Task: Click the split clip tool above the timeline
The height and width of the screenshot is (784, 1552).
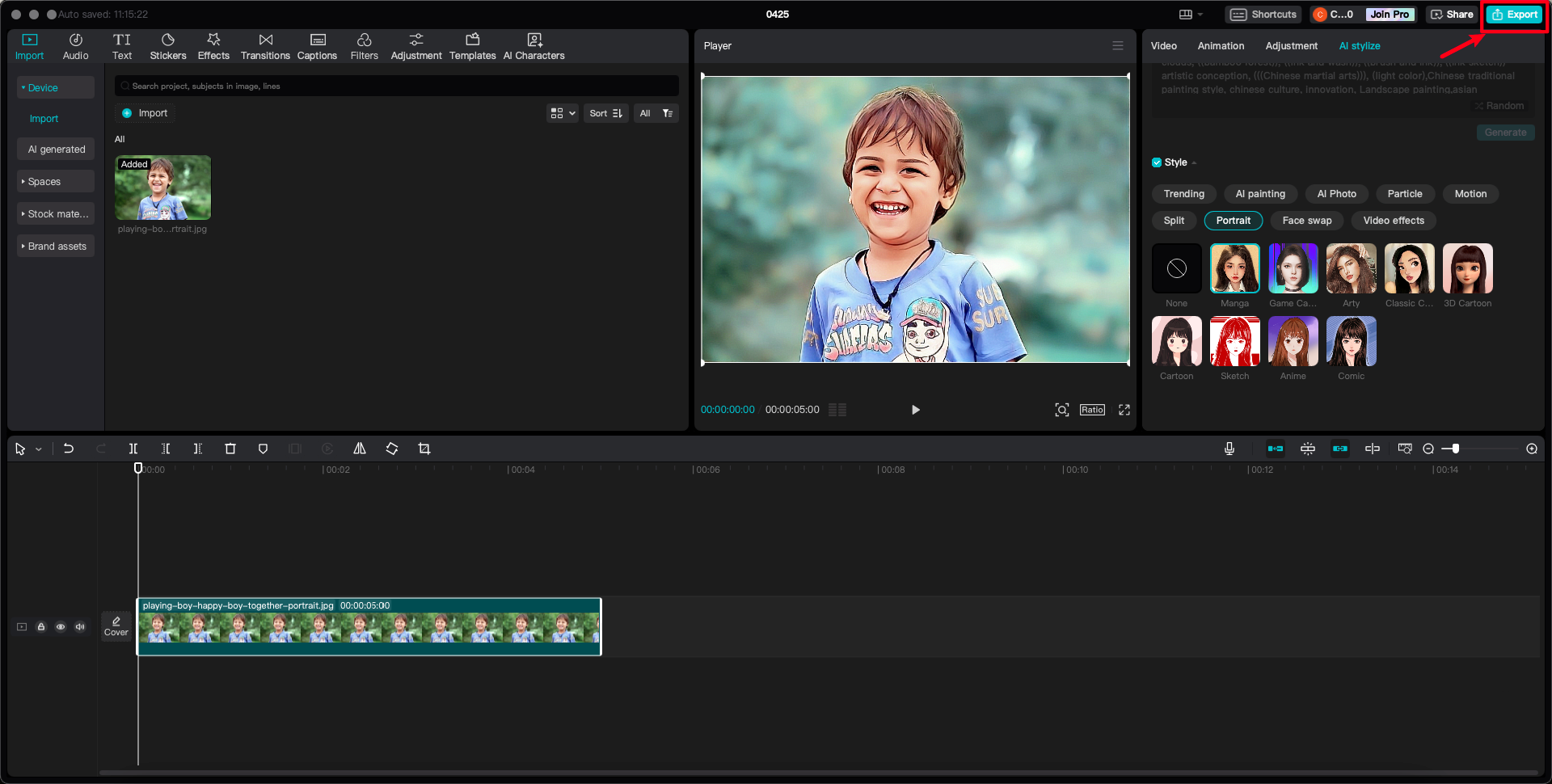Action: pyautogui.click(x=133, y=449)
